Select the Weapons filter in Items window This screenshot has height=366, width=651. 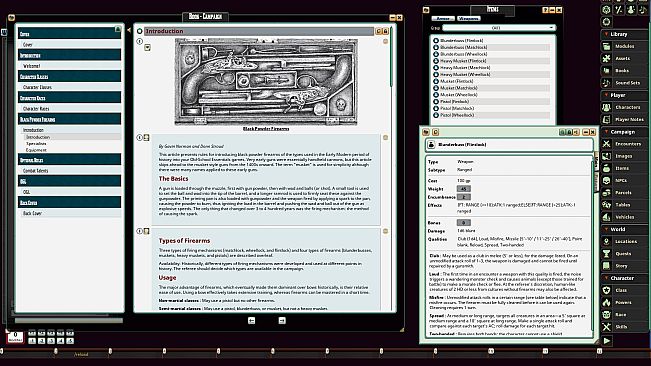pyautogui.click(x=469, y=19)
